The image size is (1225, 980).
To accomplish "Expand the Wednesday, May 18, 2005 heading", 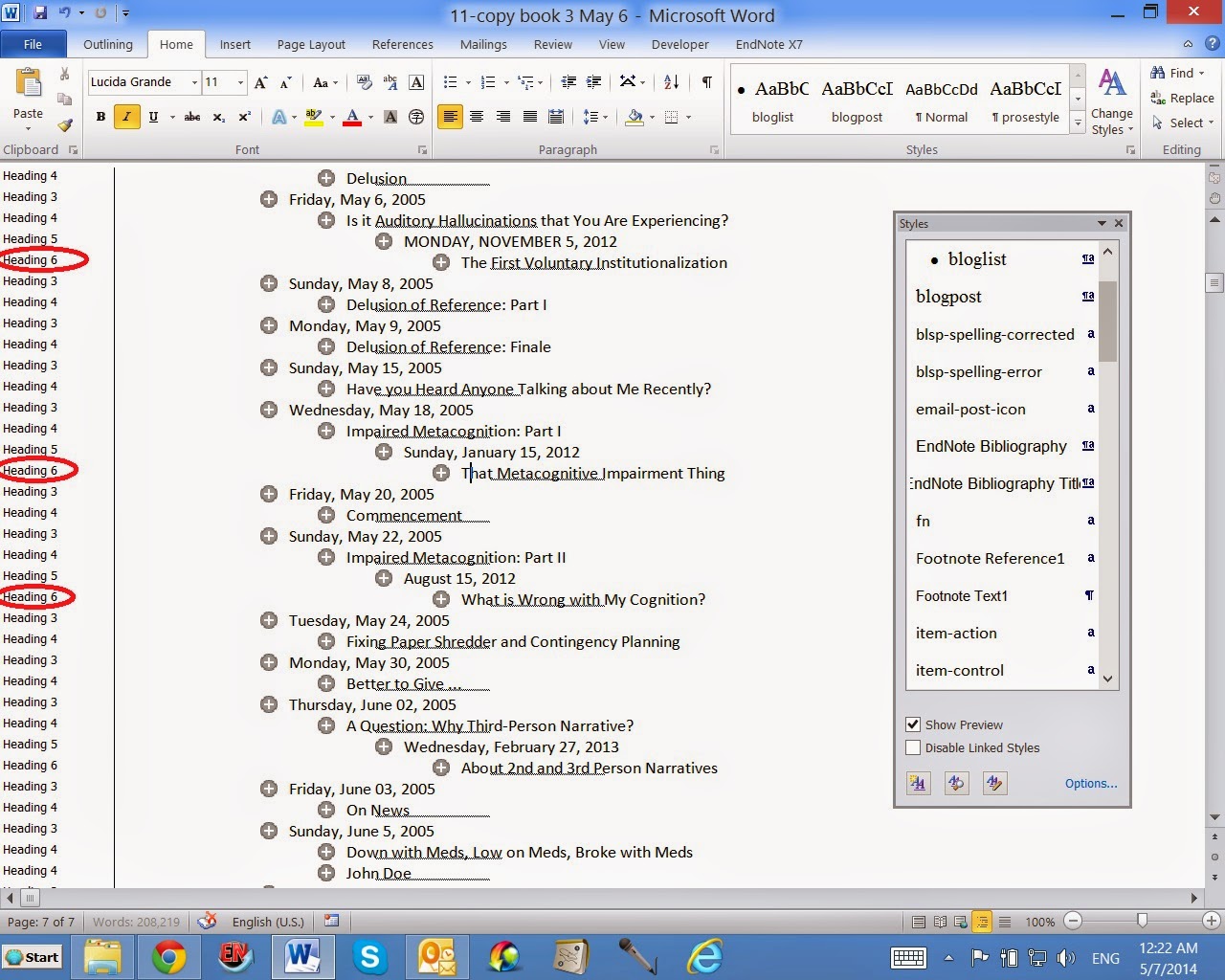I will tap(269, 410).
